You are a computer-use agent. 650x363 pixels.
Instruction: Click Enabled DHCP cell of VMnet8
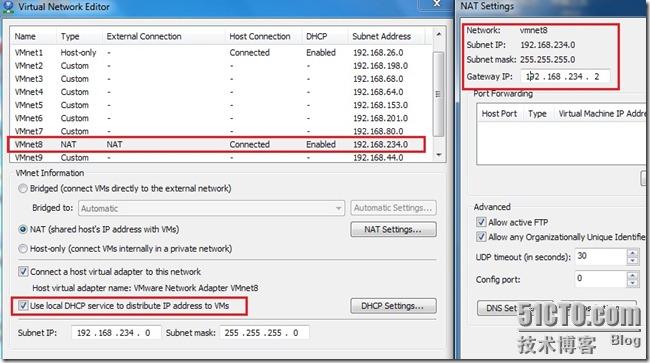pyautogui.click(x=321, y=144)
